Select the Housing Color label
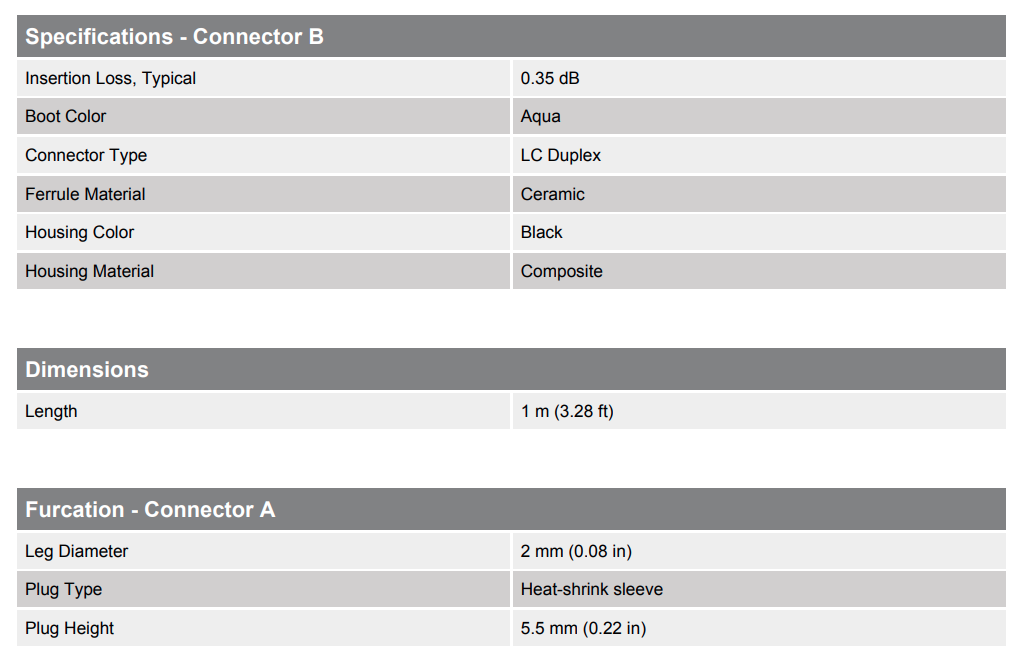The height and width of the screenshot is (662, 1017). pyautogui.click(x=80, y=233)
